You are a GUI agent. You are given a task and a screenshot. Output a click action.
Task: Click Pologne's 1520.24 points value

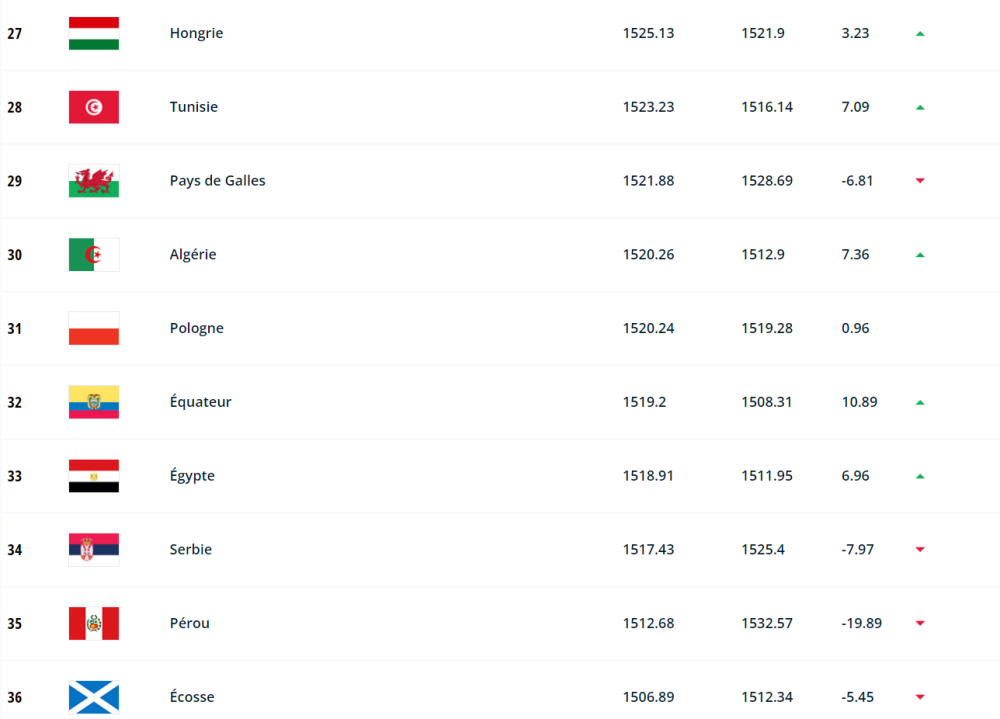648,328
